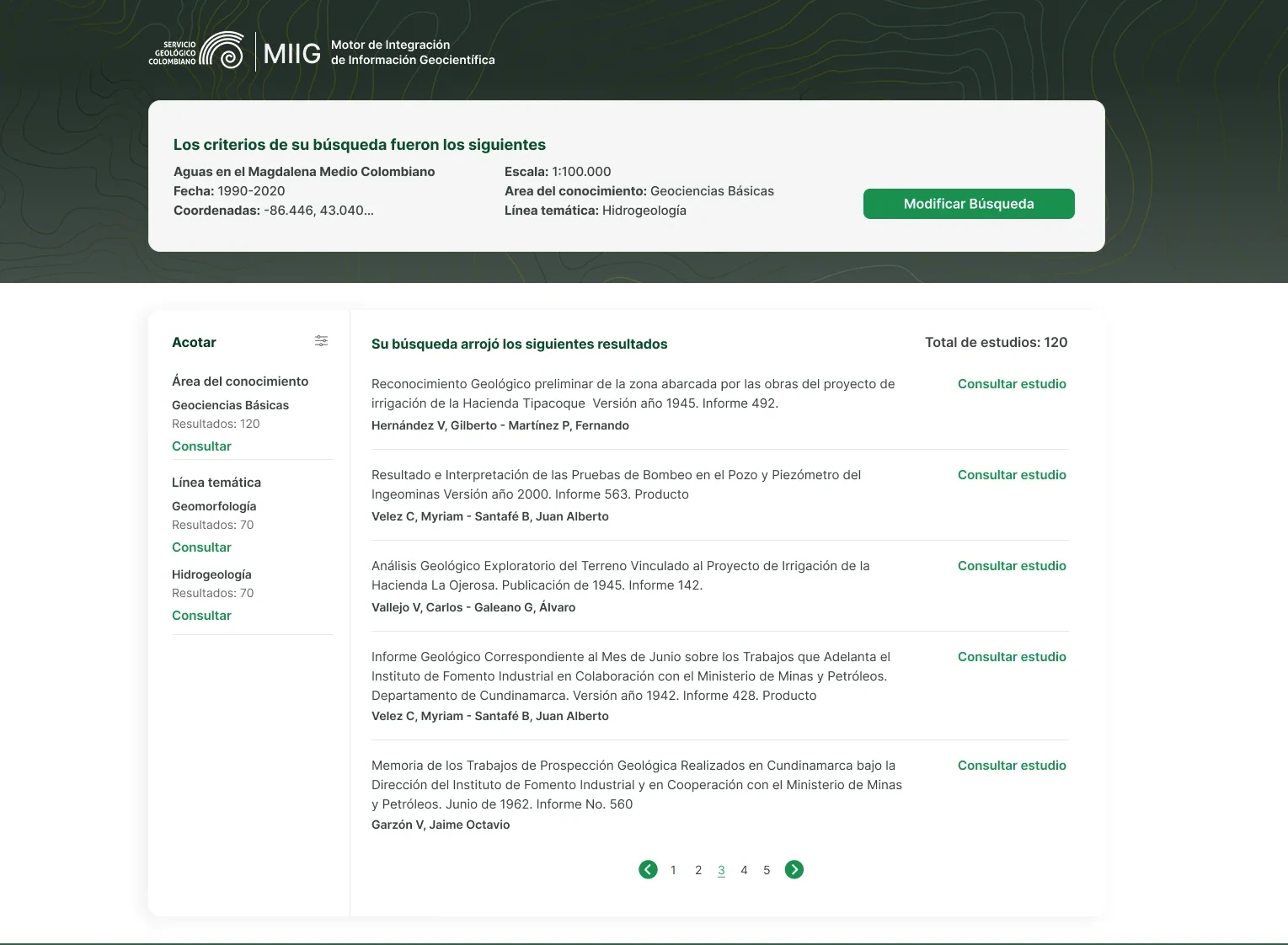This screenshot has width=1288, height=945.
Task: Click authors 'Hernández V, Gilberto - Martínez P, Fernando'
Action: point(500,425)
